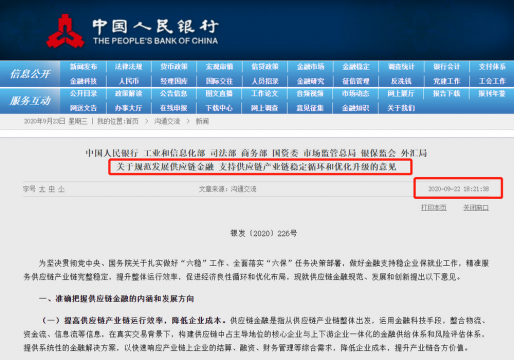
Task: Go to 货币政策 section
Action: 174,67
